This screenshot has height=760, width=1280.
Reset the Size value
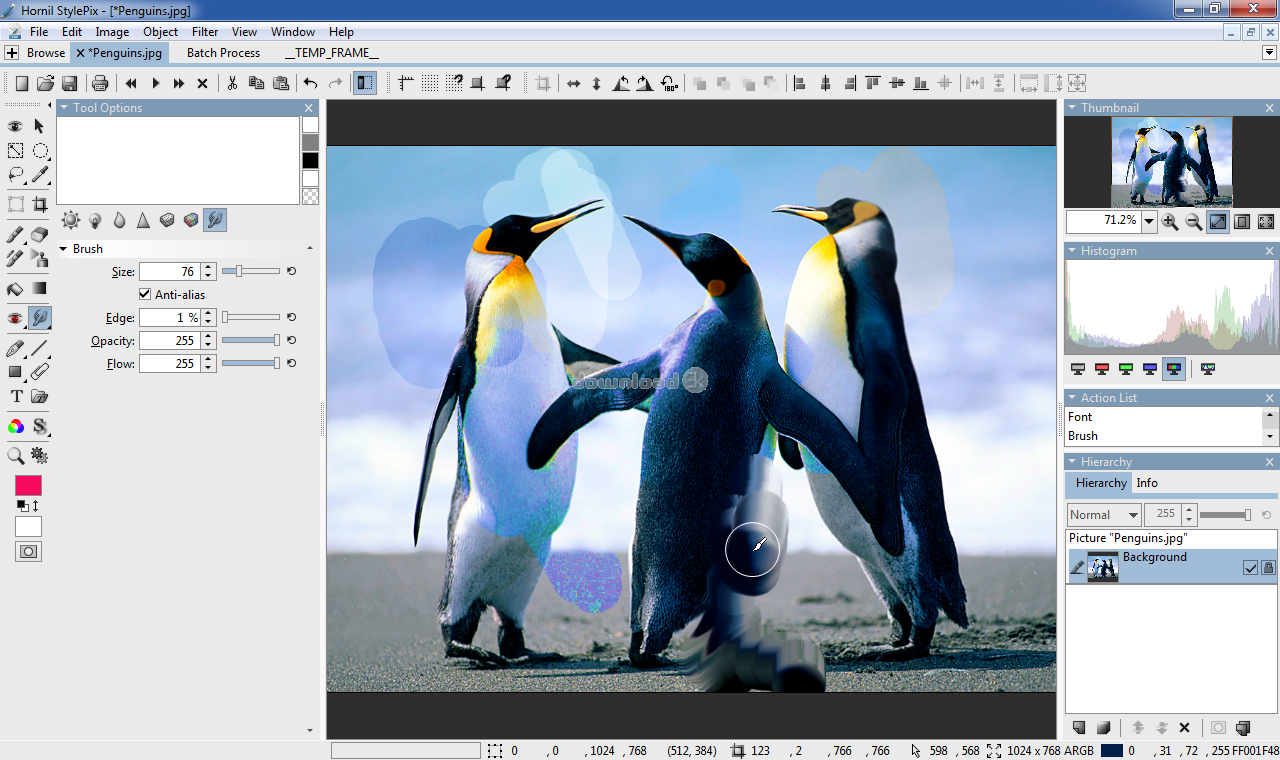pyautogui.click(x=291, y=271)
